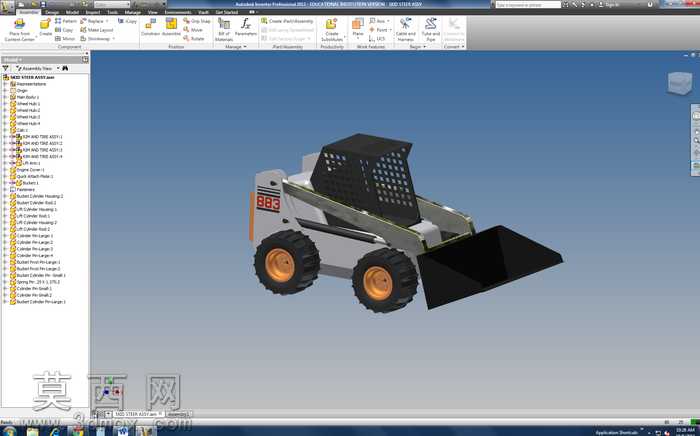
Task: Click the Shrinkwrap tool
Action: click(97, 39)
